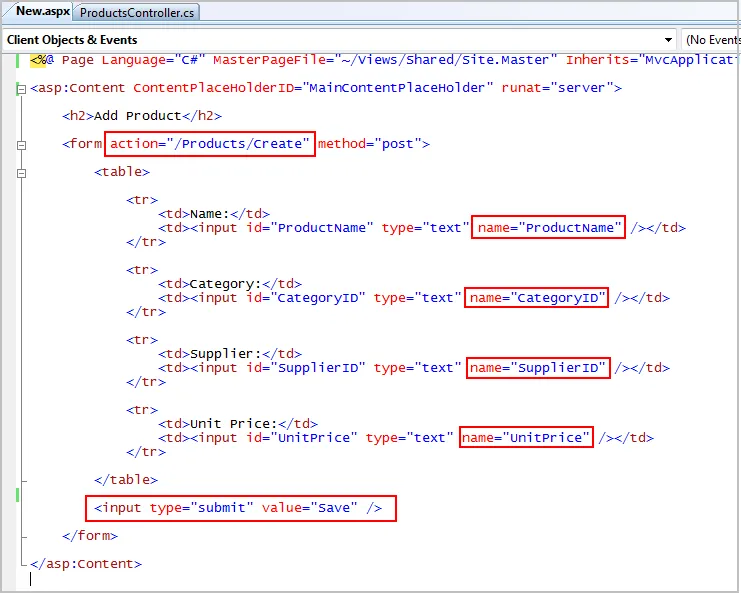Click the h2 Add Product line
Screen dimensions: 741x593
(142, 116)
